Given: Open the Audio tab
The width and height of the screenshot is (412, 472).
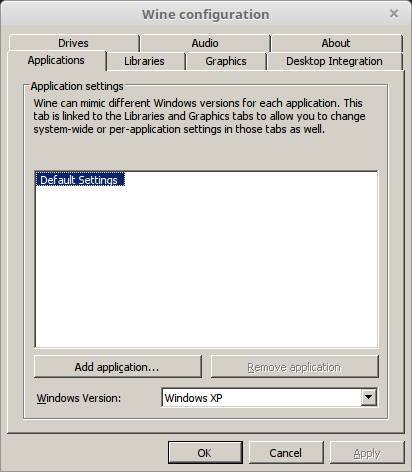Looking at the screenshot, I should click(205, 43).
